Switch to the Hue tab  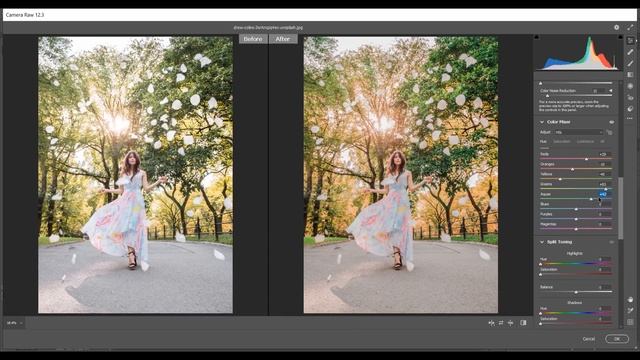point(543,142)
